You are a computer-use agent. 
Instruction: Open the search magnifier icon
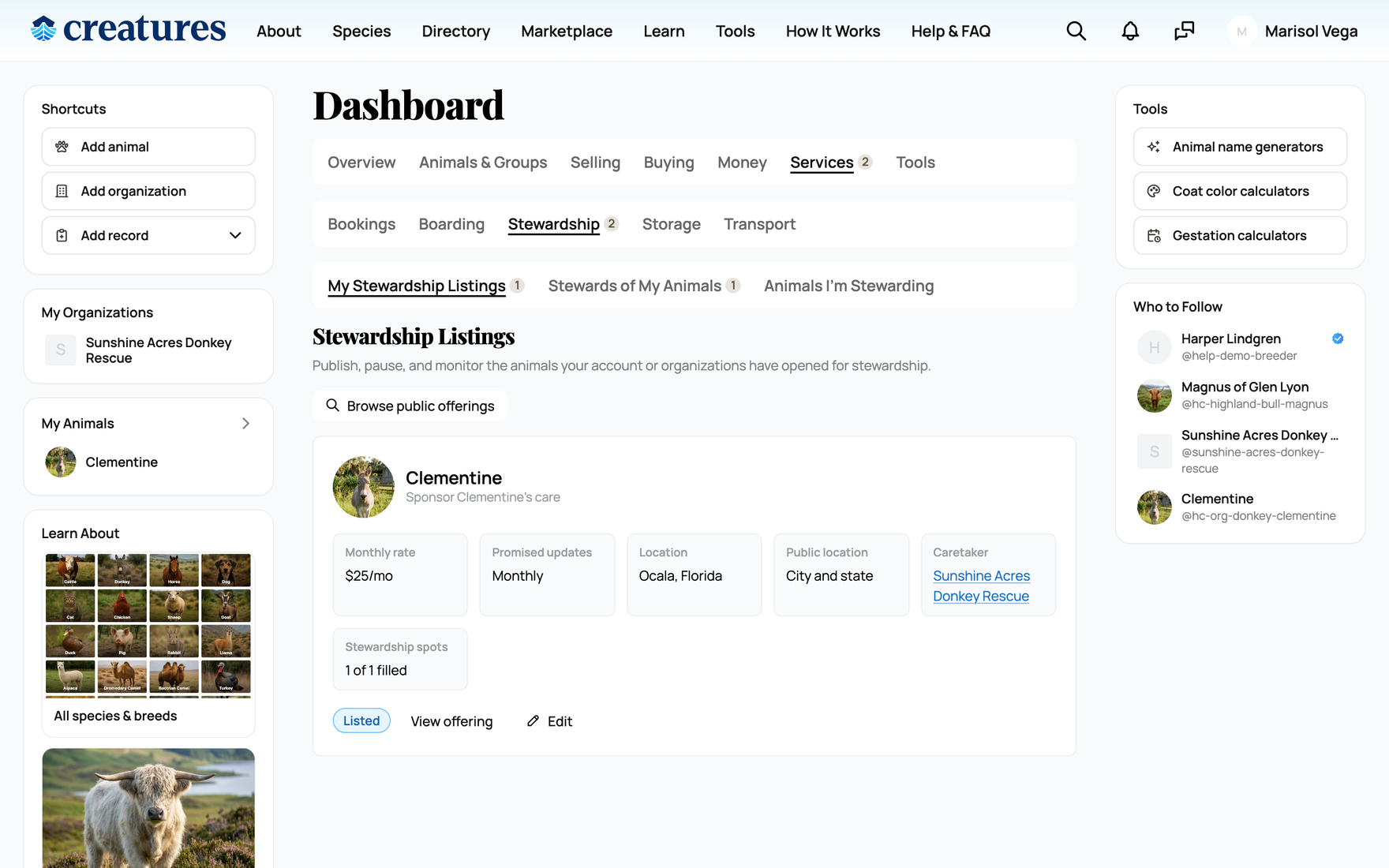(1076, 31)
